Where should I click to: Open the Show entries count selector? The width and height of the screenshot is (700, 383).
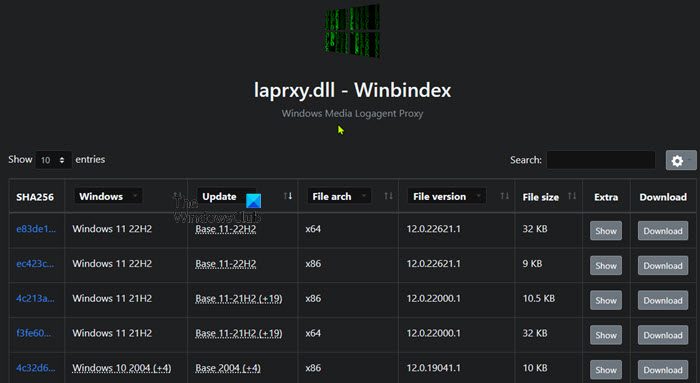pyautogui.click(x=53, y=160)
